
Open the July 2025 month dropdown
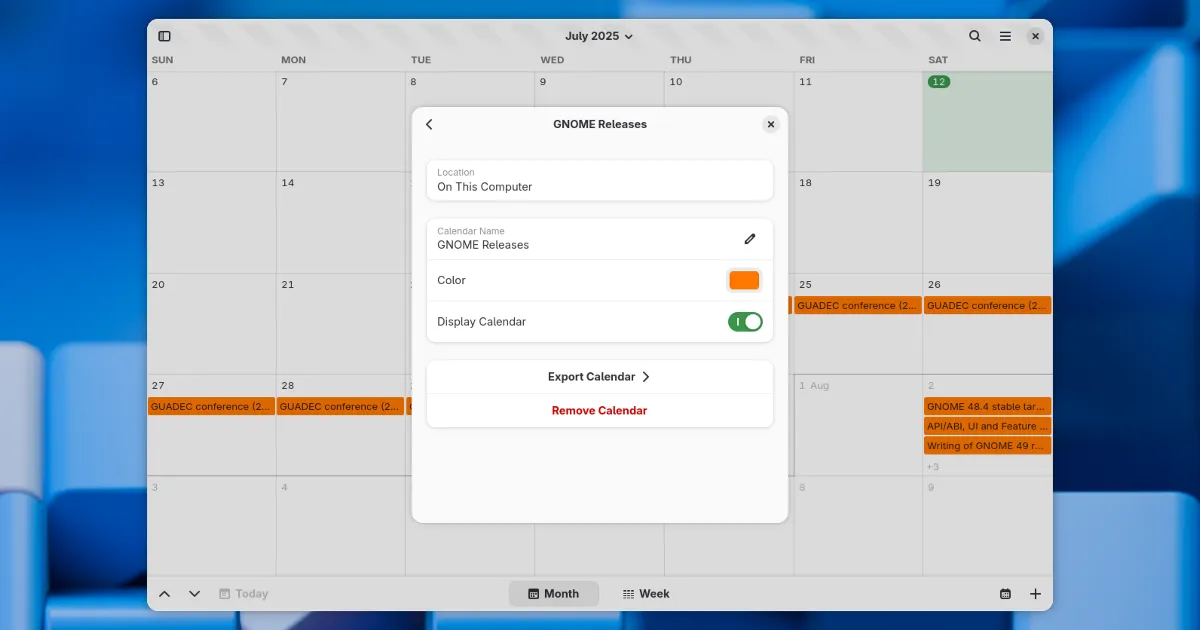(x=599, y=36)
